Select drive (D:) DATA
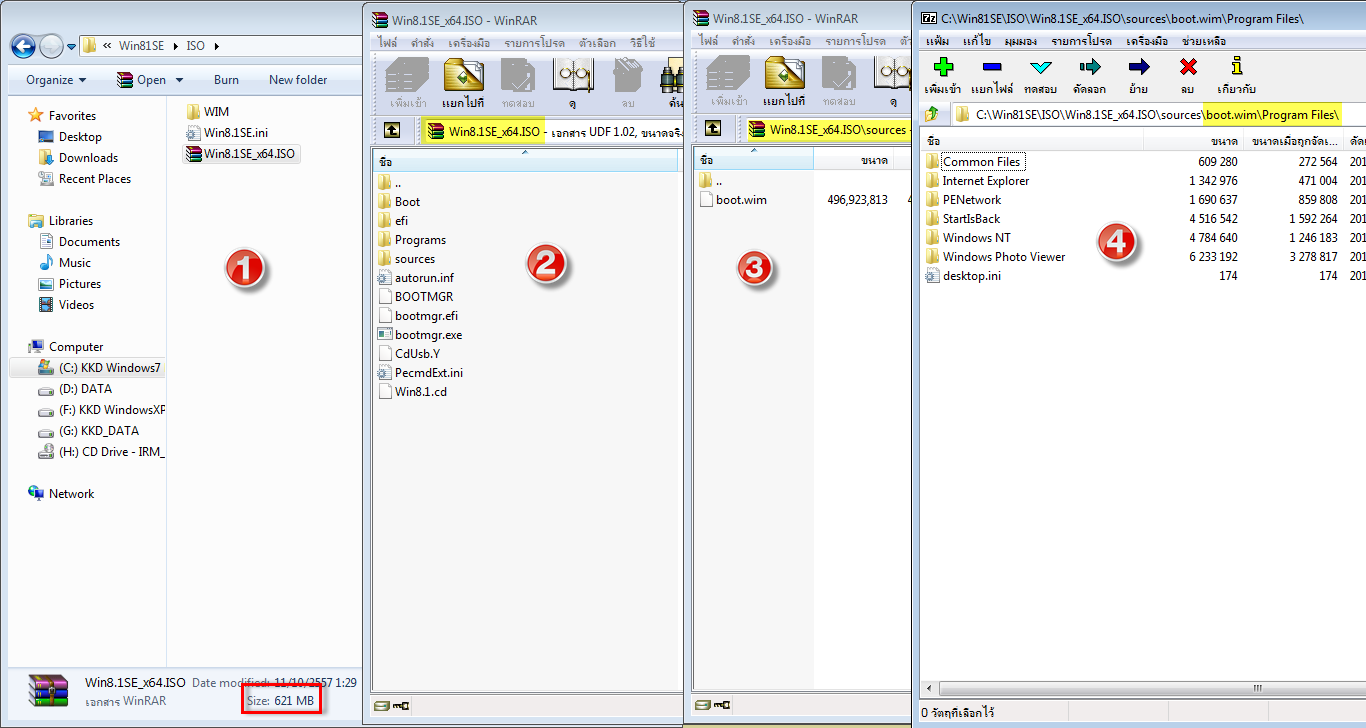 [x=85, y=388]
